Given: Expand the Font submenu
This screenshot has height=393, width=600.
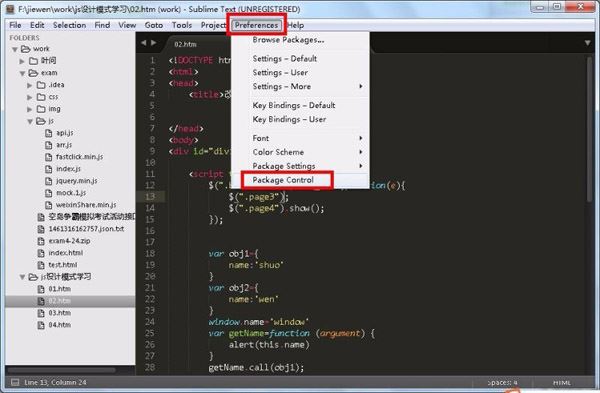Looking at the screenshot, I should point(300,138).
